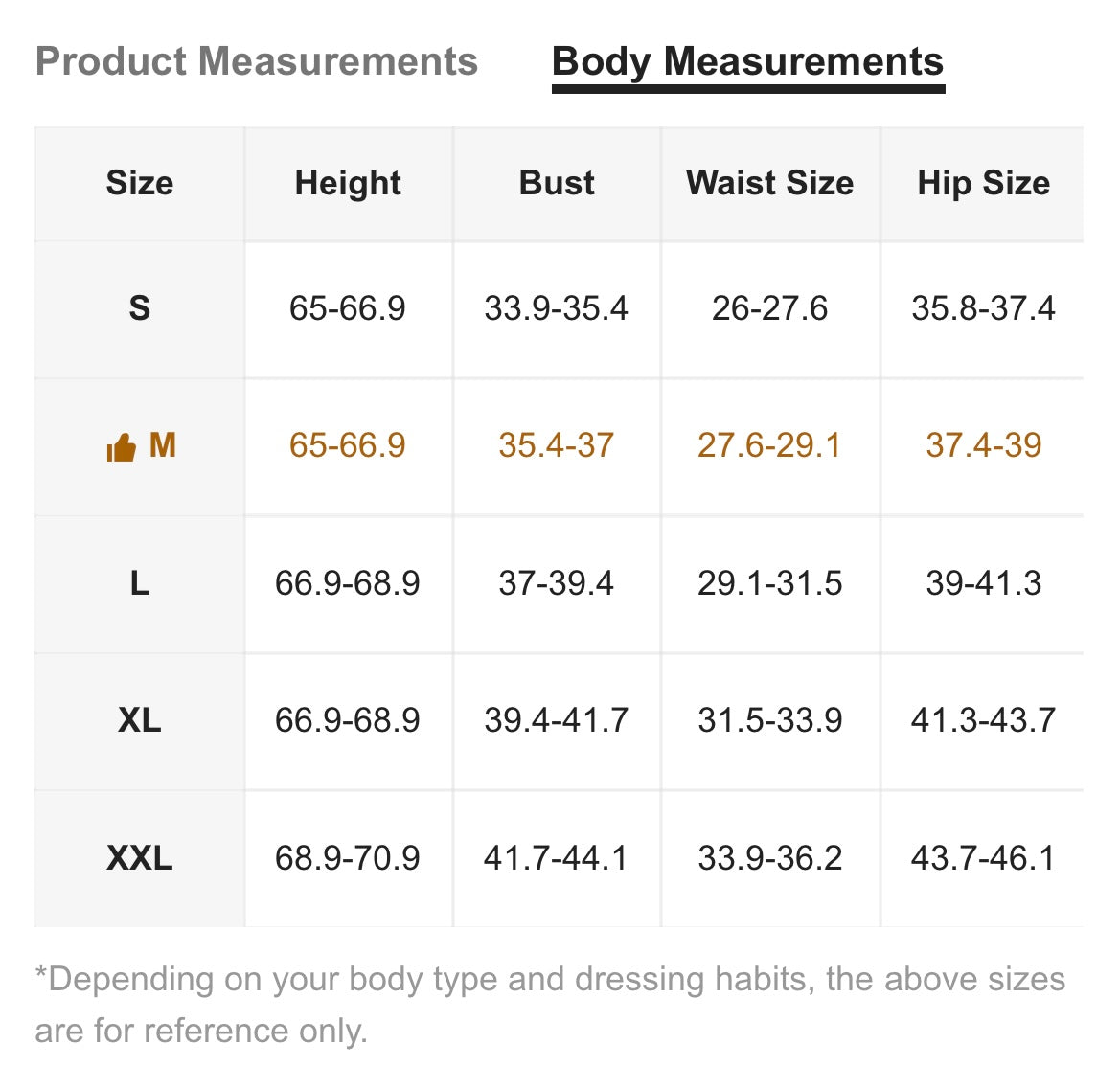1120x1089 pixels.
Task: Click the M waist value 27.6-29.1
Action: click(x=770, y=446)
